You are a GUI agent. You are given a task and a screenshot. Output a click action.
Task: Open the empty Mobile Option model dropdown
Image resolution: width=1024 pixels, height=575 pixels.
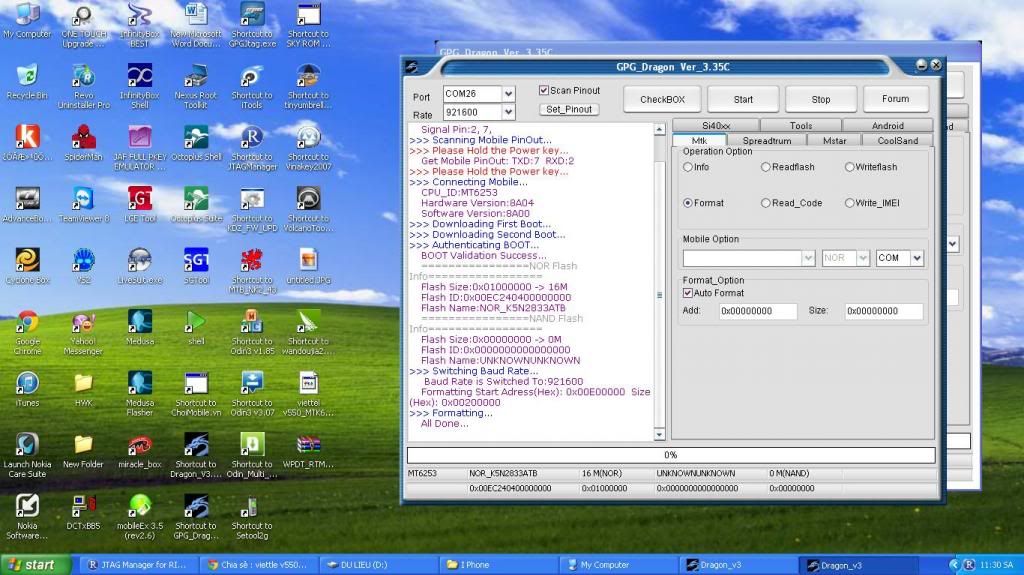808,258
